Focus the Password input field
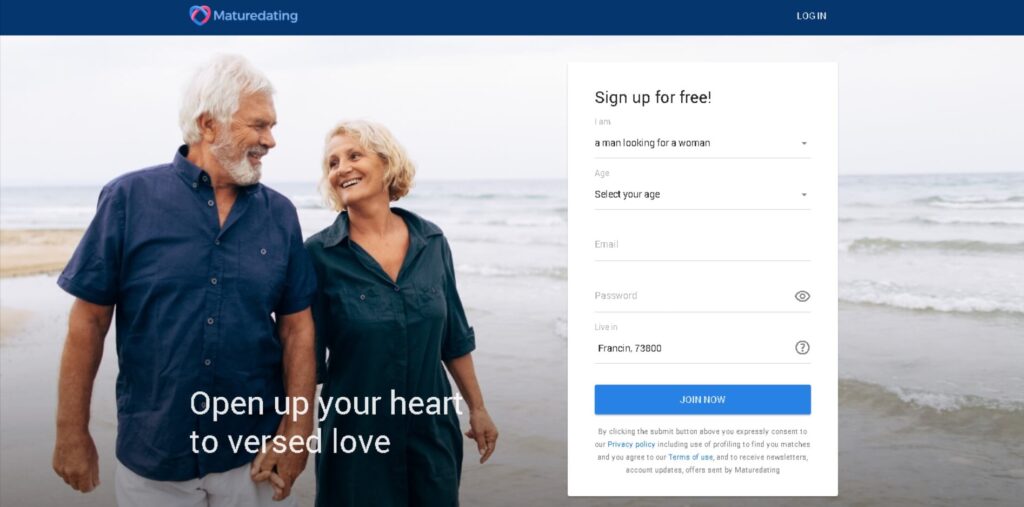Viewport: 1024px width, 507px height. [x=692, y=296]
